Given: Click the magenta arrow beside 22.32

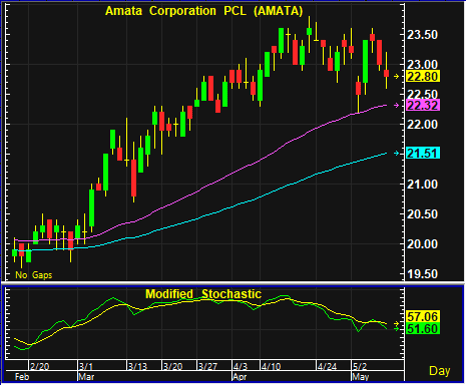Looking at the screenshot, I should (x=396, y=105).
